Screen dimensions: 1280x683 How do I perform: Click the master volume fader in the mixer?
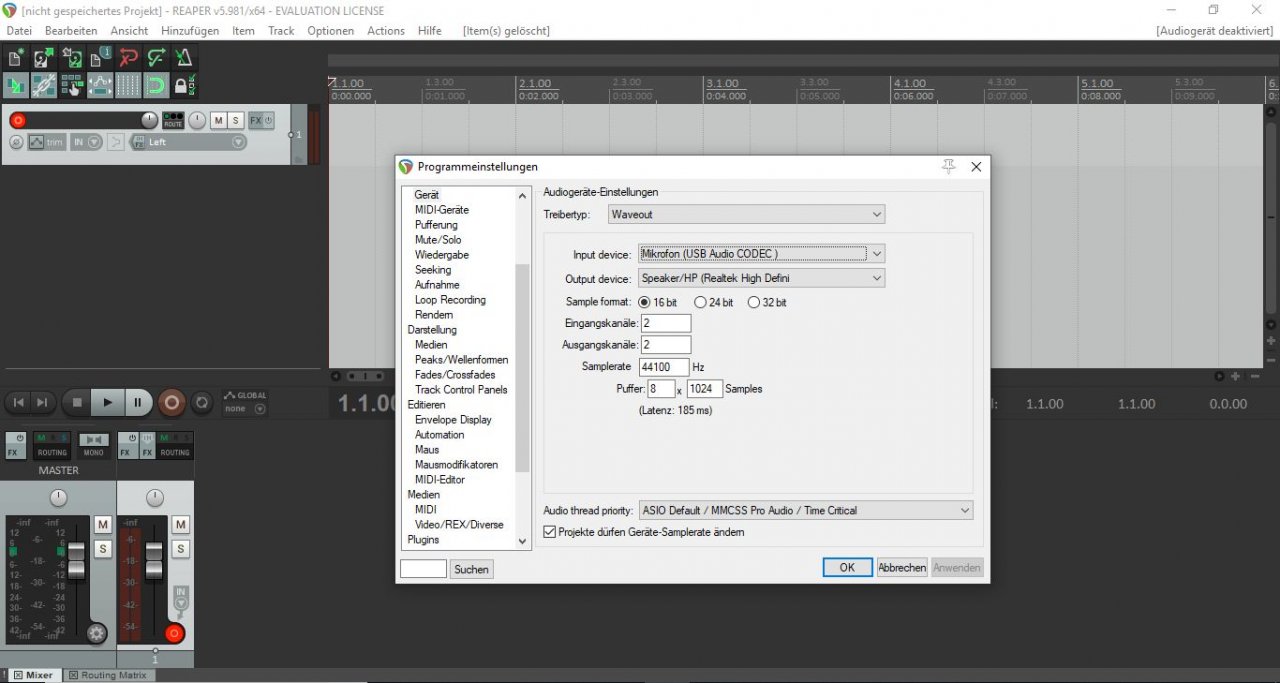pos(76,560)
